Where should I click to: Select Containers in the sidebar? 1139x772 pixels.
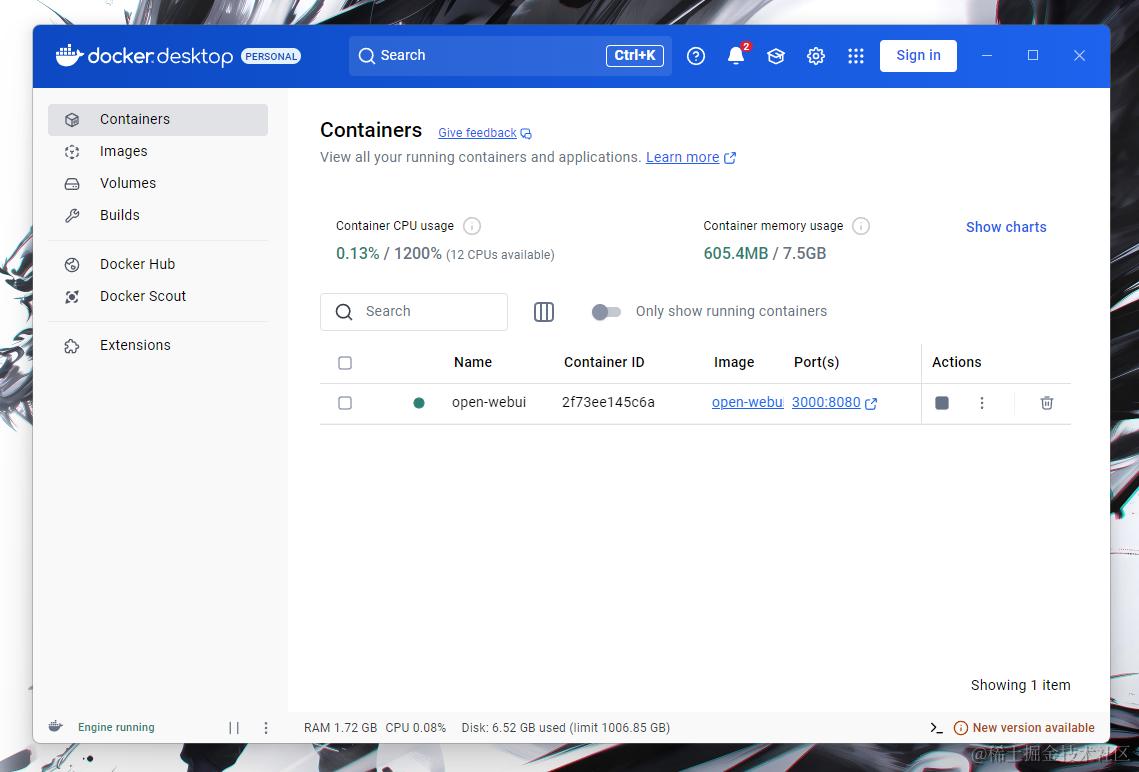tap(158, 119)
